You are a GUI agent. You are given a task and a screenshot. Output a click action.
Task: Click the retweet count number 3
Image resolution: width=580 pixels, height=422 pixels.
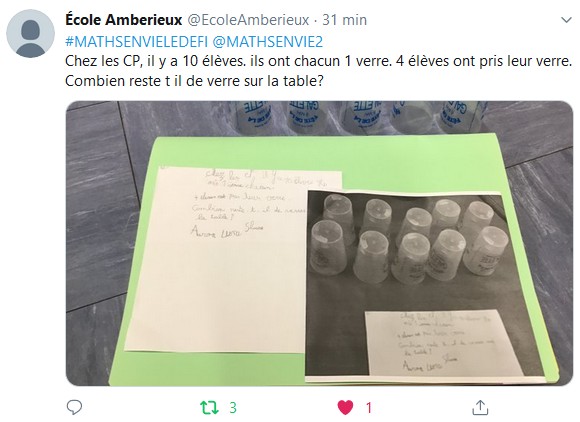[233, 408]
